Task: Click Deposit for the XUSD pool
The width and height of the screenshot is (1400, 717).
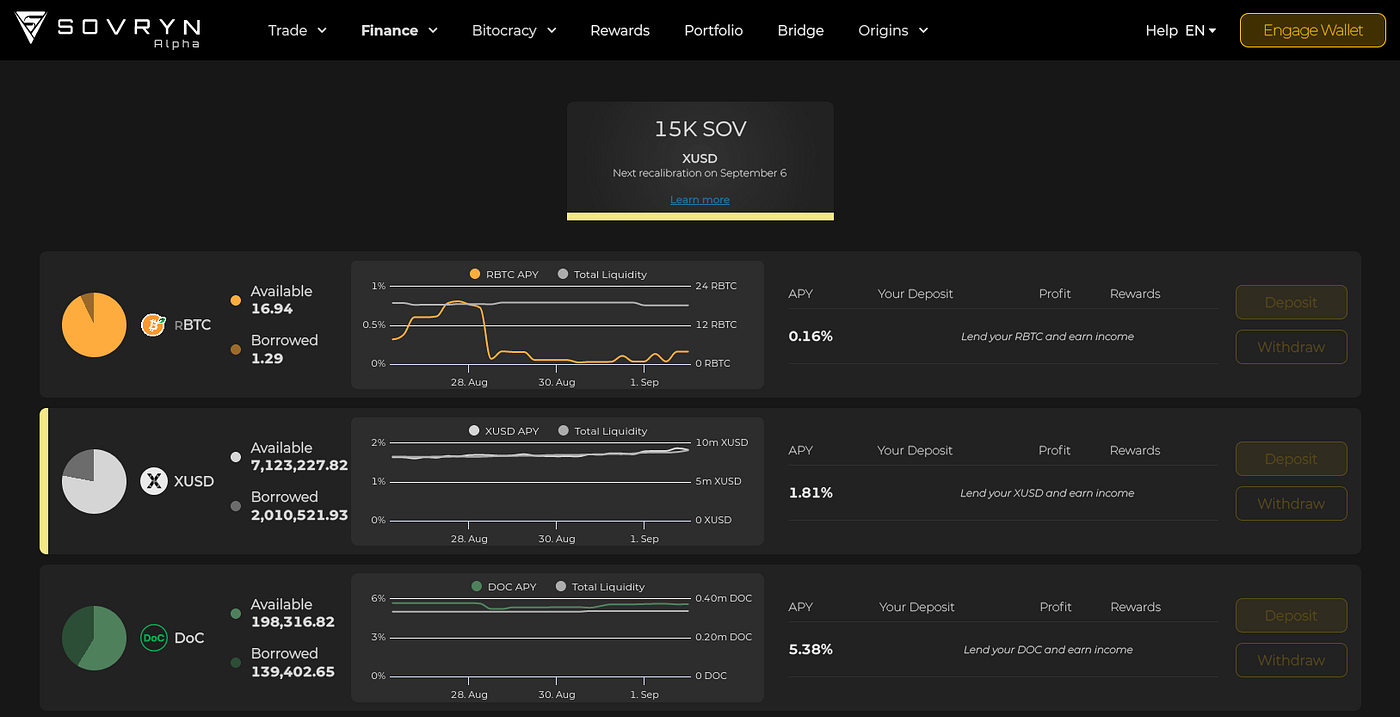Action: (1291, 459)
